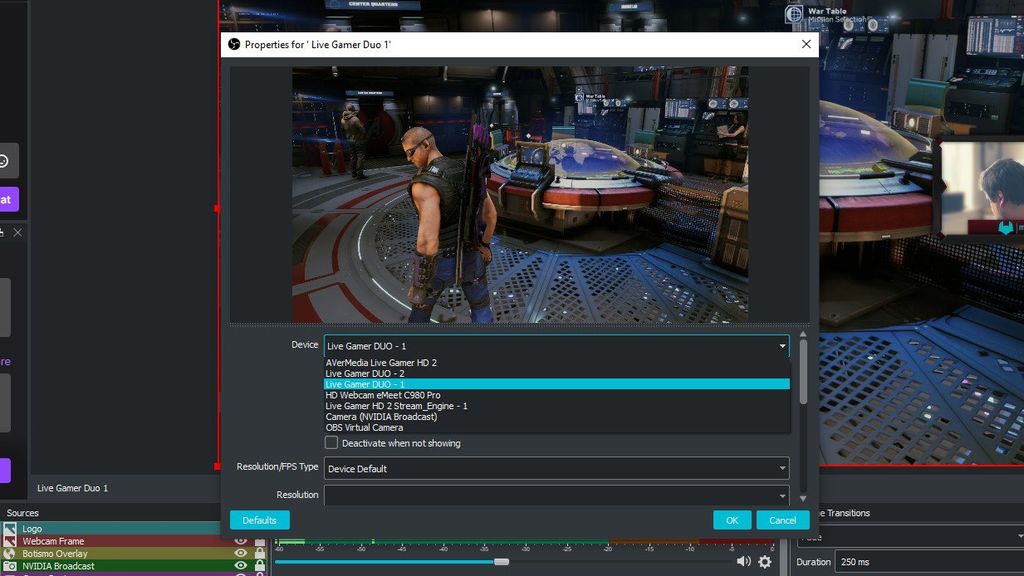Click the Defaults button
This screenshot has width=1024, height=576.
259,519
